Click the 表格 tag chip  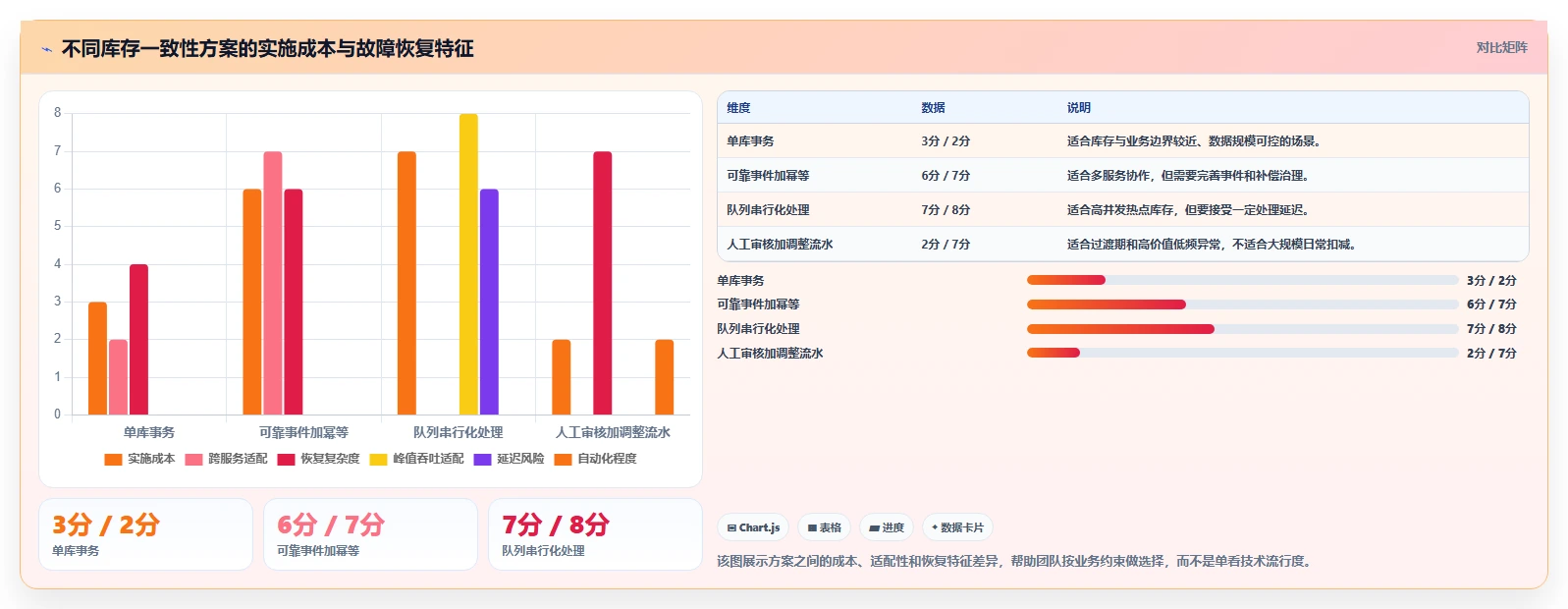pos(824,527)
